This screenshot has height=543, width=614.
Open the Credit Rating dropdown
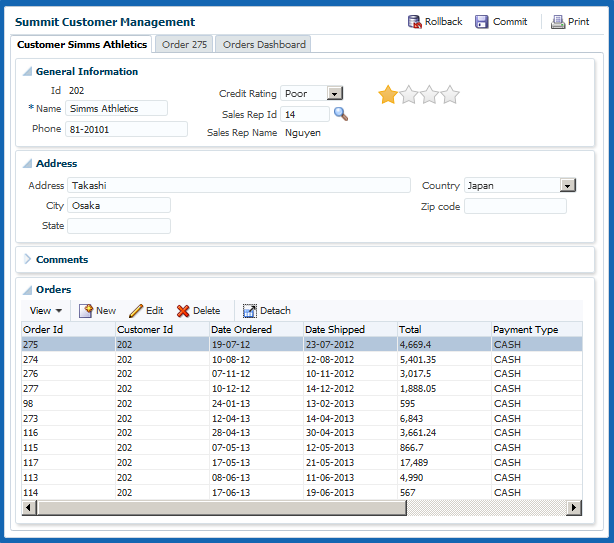pos(335,93)
